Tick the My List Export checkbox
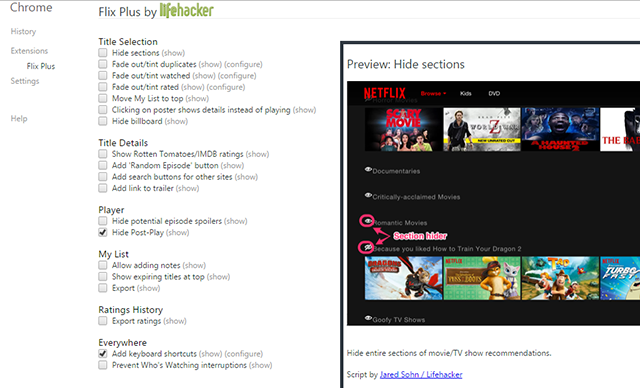This screenshot has width=640, height=388. (x=103, y=288)
